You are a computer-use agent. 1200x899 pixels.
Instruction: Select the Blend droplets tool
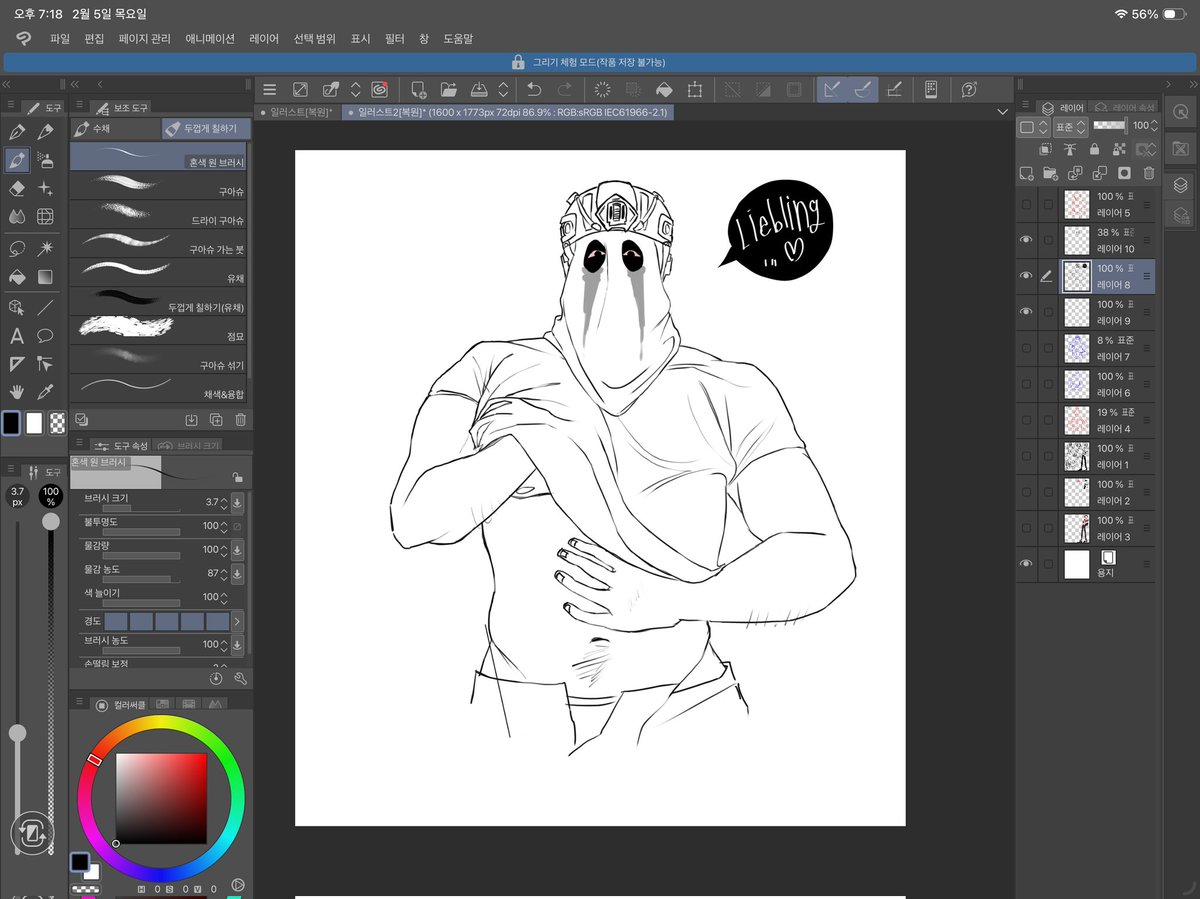(17, 216)
